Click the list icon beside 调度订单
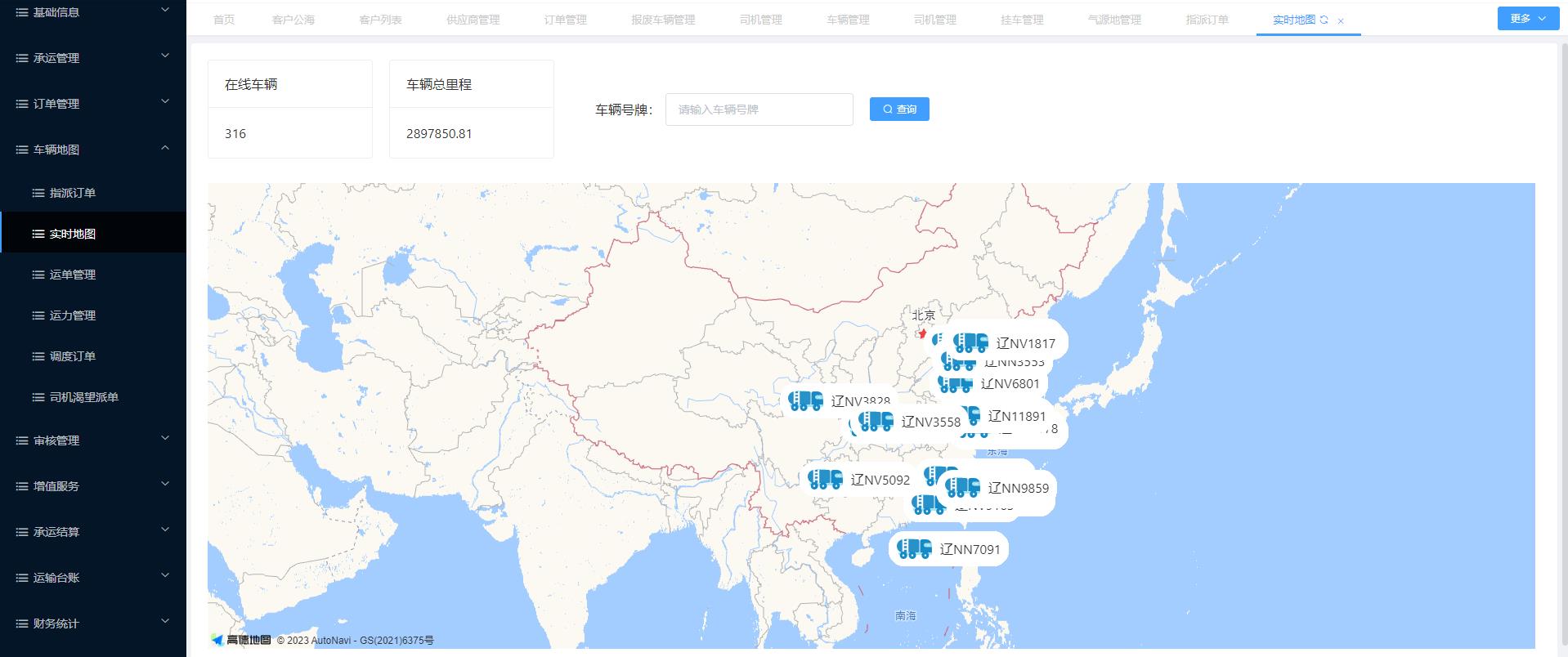 pos(38,356)
